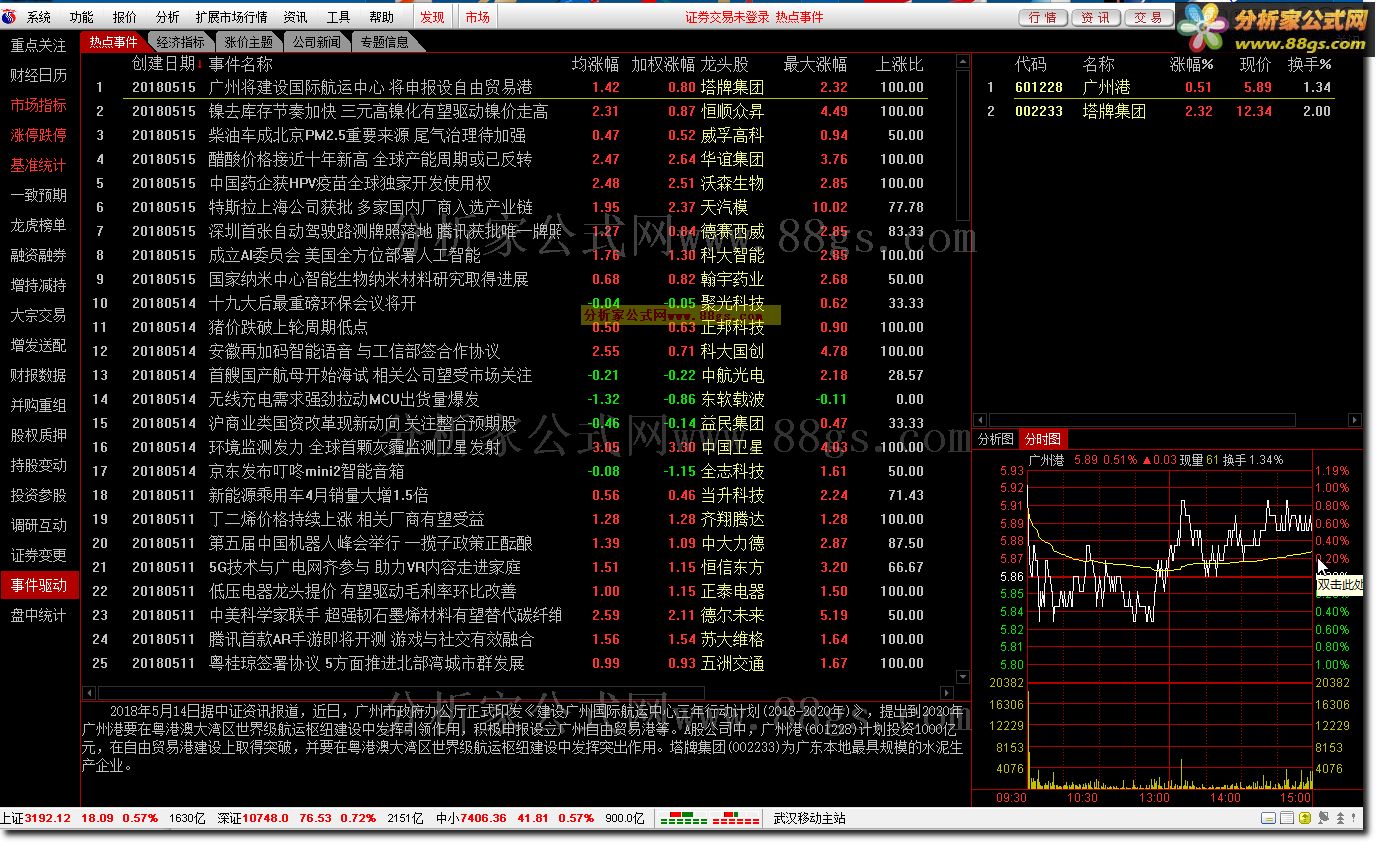Click the exclamation mark icon in status bar
This screenshot has width=1377, height=843.
pos(1353,818)
